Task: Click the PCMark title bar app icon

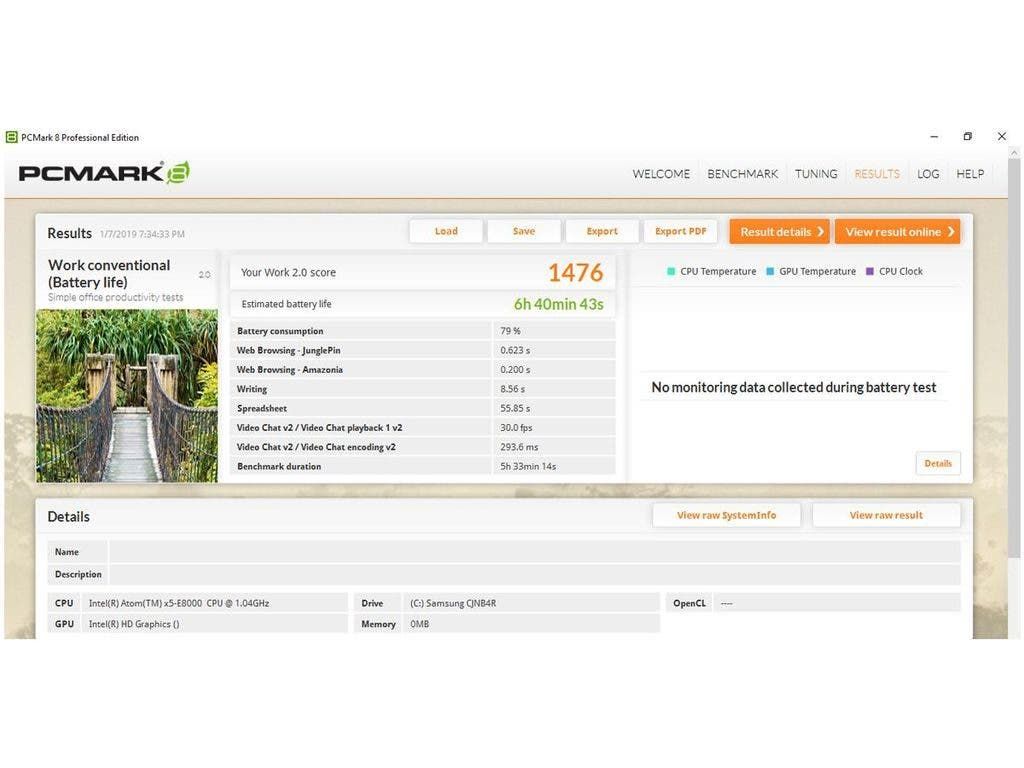Action: pyautogui.click(x=11, y=137)
